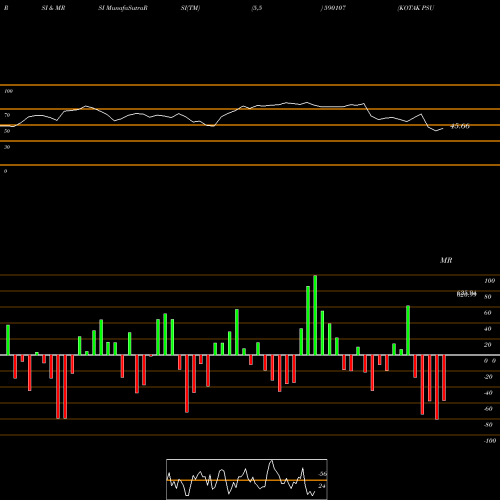Click the value '24' in the mini chart

coord(322,486)
